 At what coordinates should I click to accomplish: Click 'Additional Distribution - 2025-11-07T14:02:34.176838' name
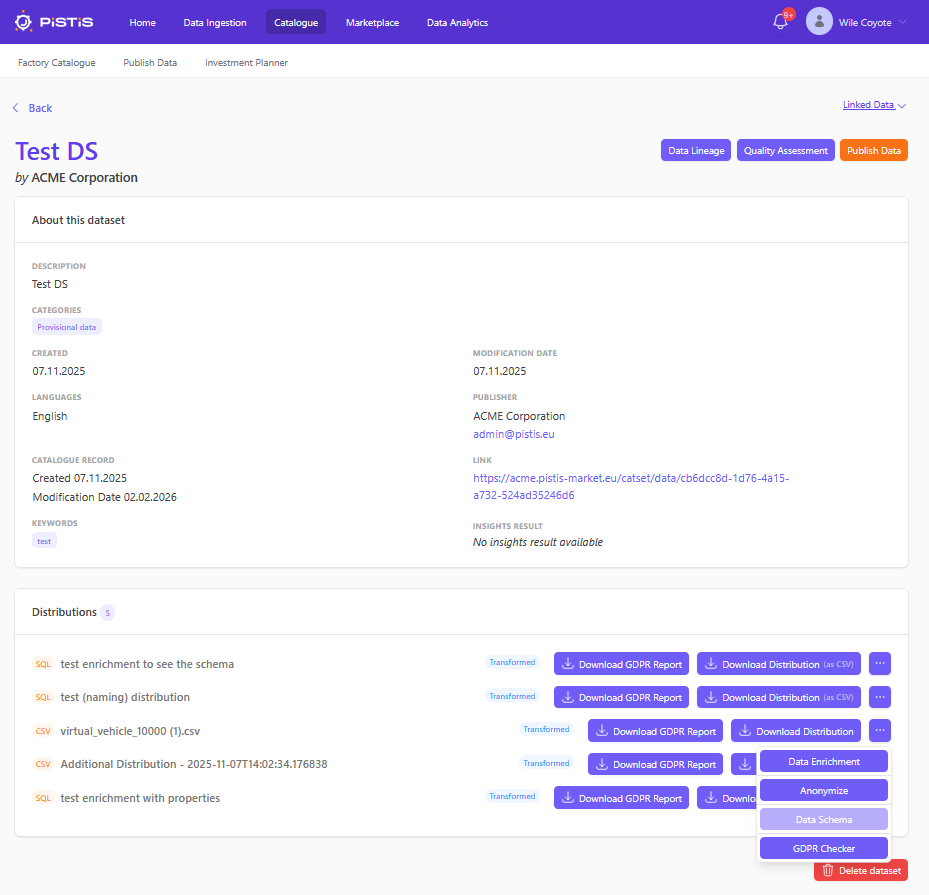click(x=194, y=764)
